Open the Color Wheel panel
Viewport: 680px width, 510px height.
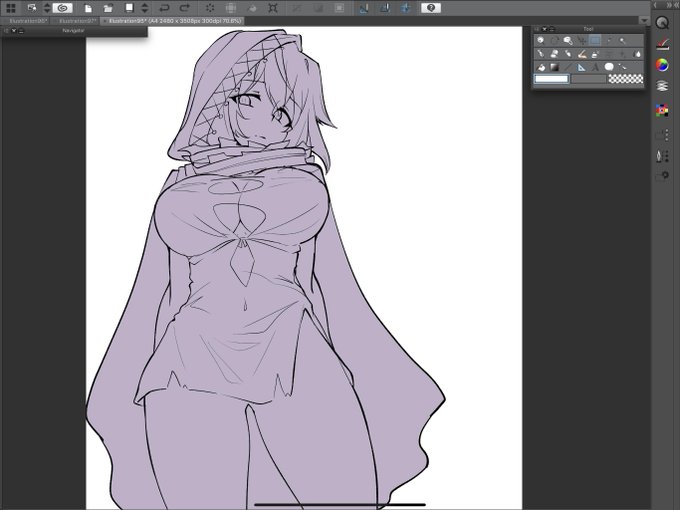point(662,65)
